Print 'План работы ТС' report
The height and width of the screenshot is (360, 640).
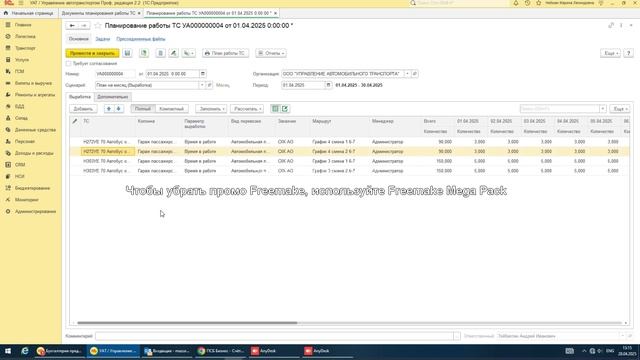[225, 53]
